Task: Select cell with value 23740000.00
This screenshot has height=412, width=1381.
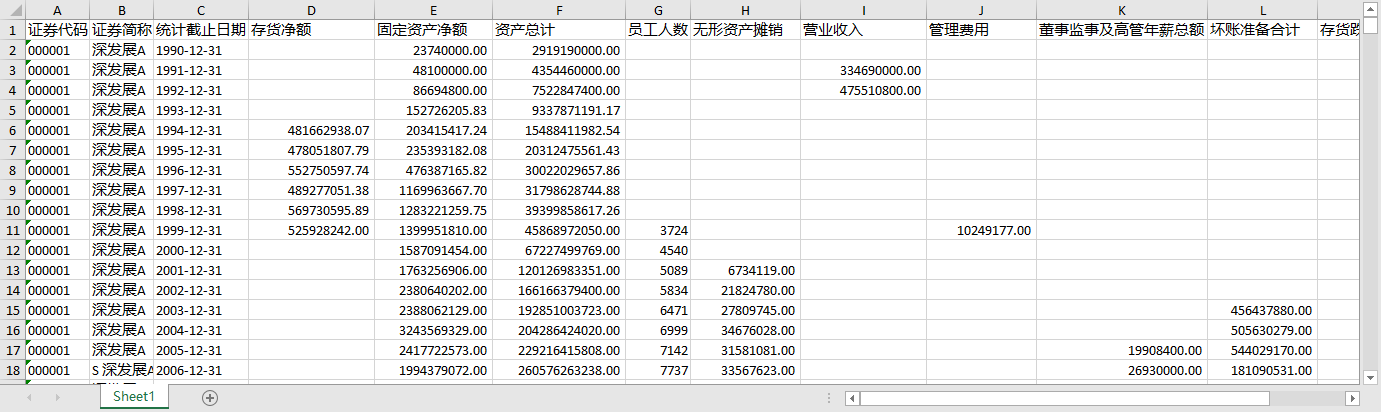Action: tap(434, 50)
